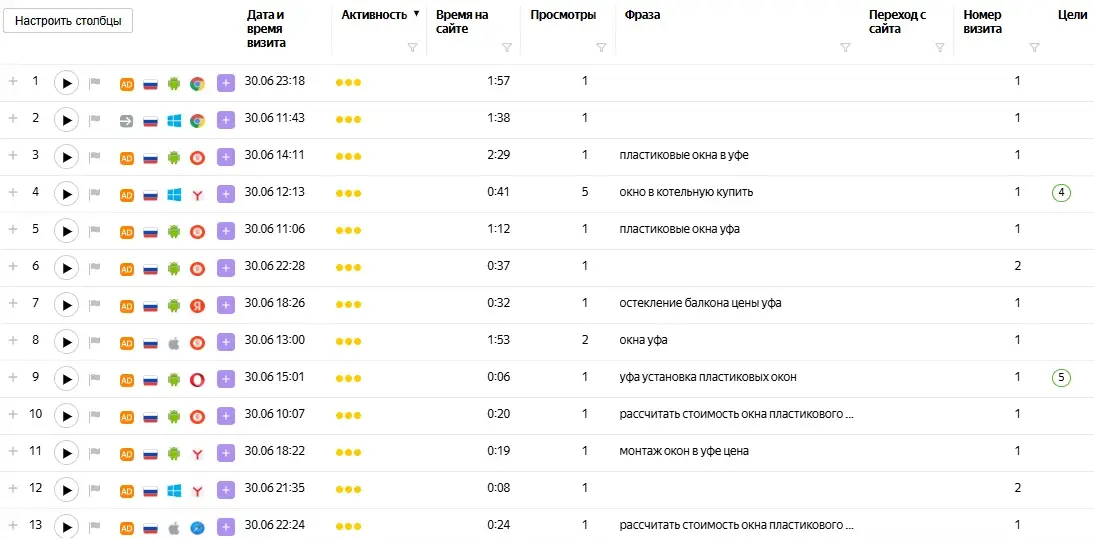Open goals badge 4 in row 4

point(1061,193)
